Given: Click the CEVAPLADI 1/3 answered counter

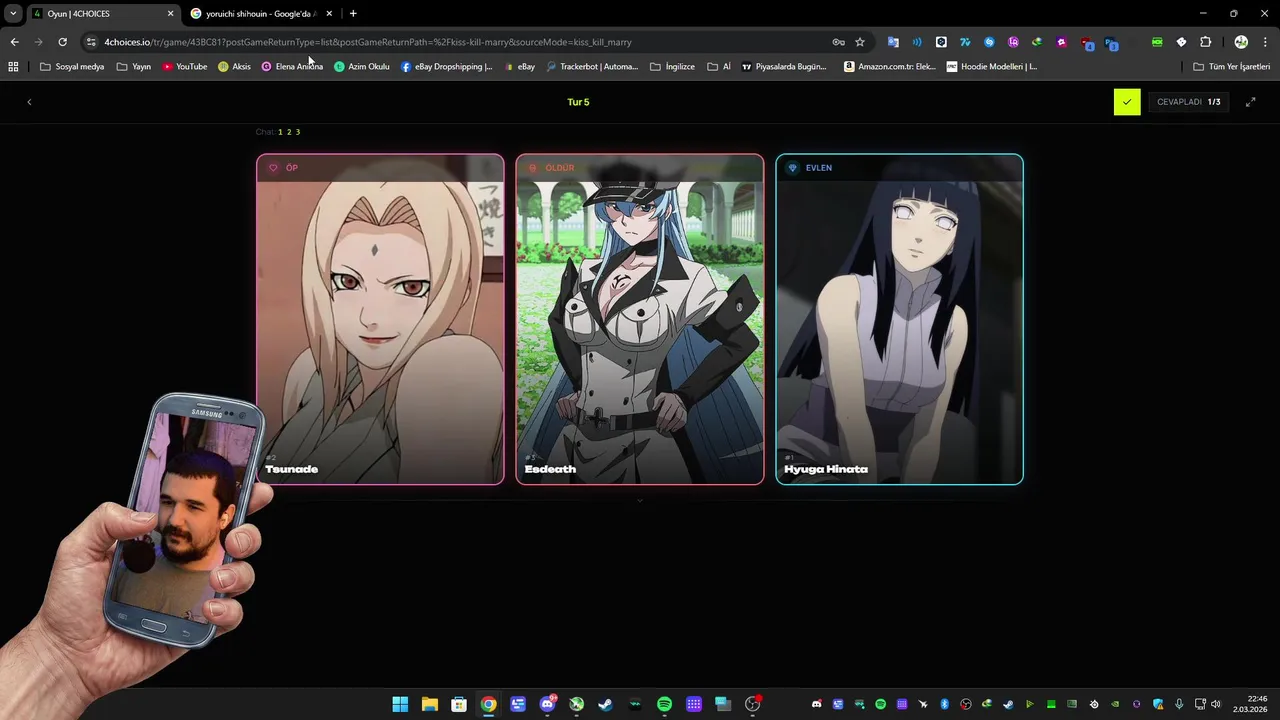Looking at the screenshot, I should pyautogui.click(x=1188, y=102).
